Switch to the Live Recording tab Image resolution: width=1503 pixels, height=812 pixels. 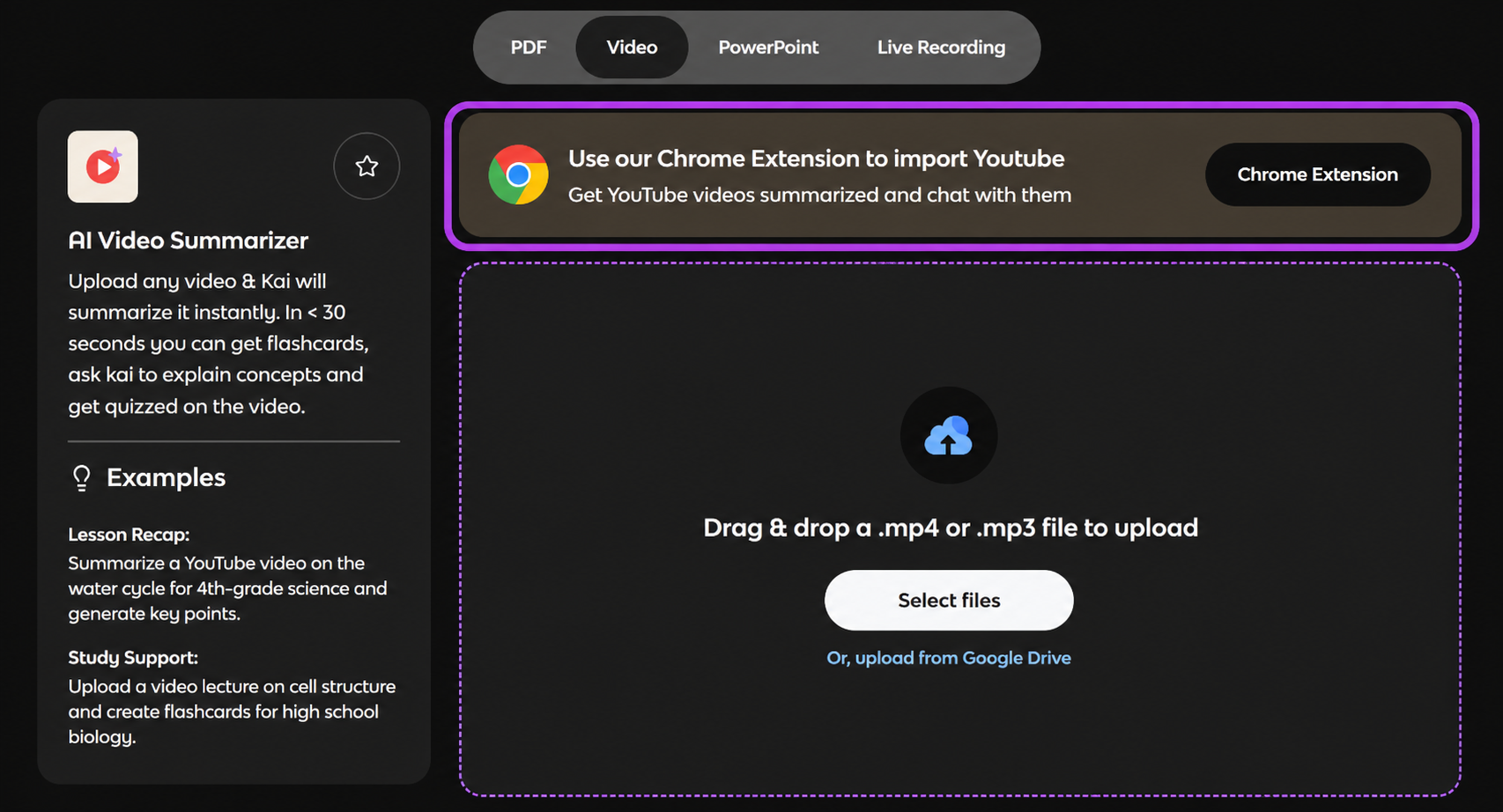coord(941,48)
